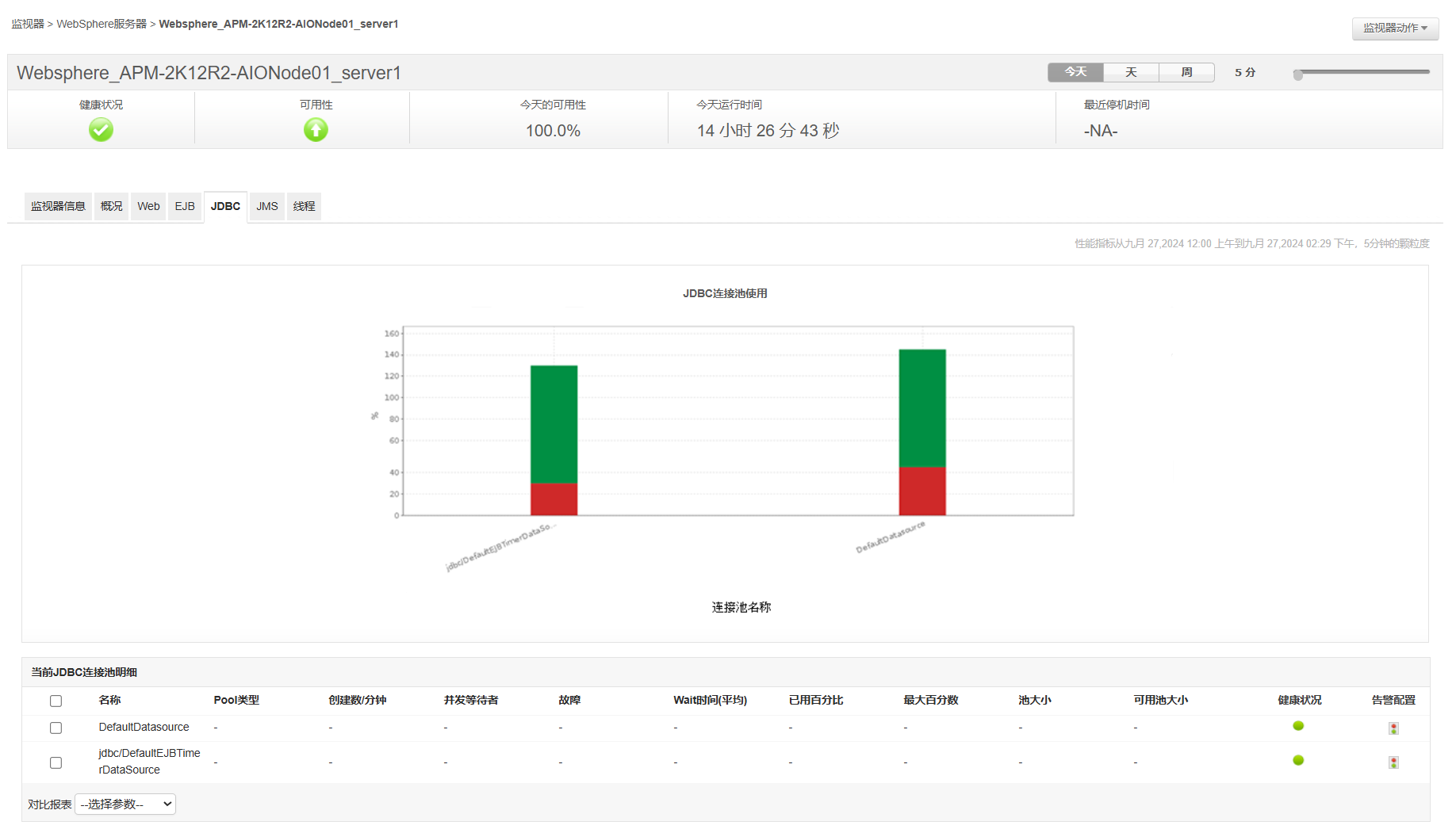Switch to the 线程 tab

(x=304, y=206)
